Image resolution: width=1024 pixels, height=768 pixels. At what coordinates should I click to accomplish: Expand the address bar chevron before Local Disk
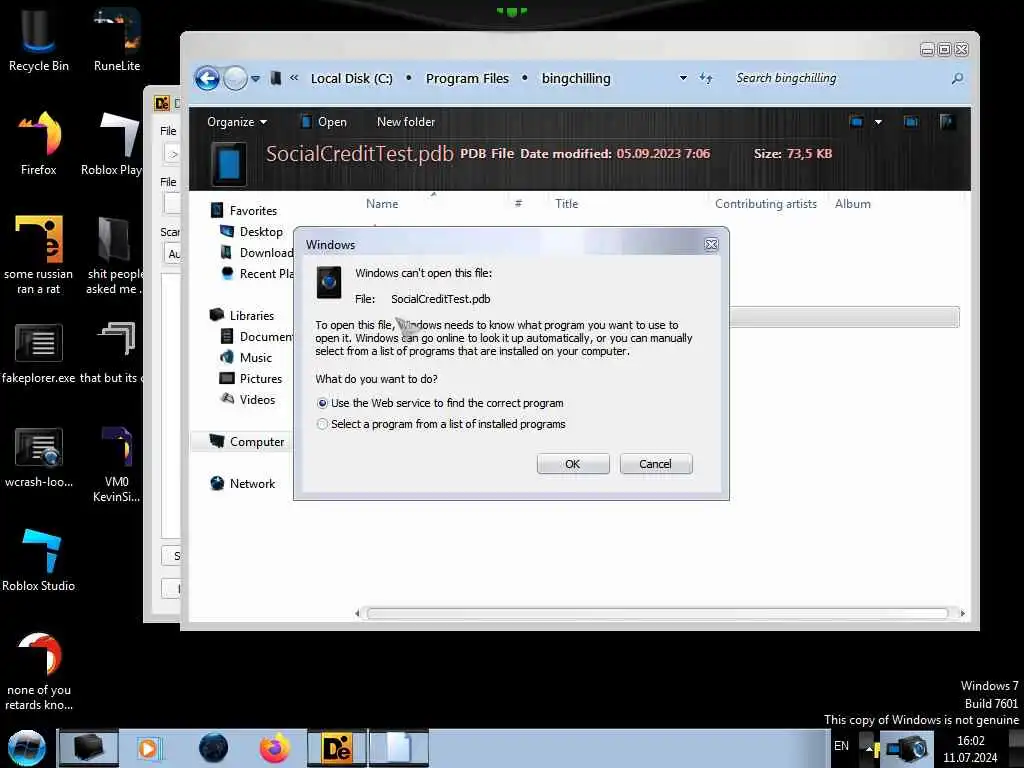coord(295,78)
